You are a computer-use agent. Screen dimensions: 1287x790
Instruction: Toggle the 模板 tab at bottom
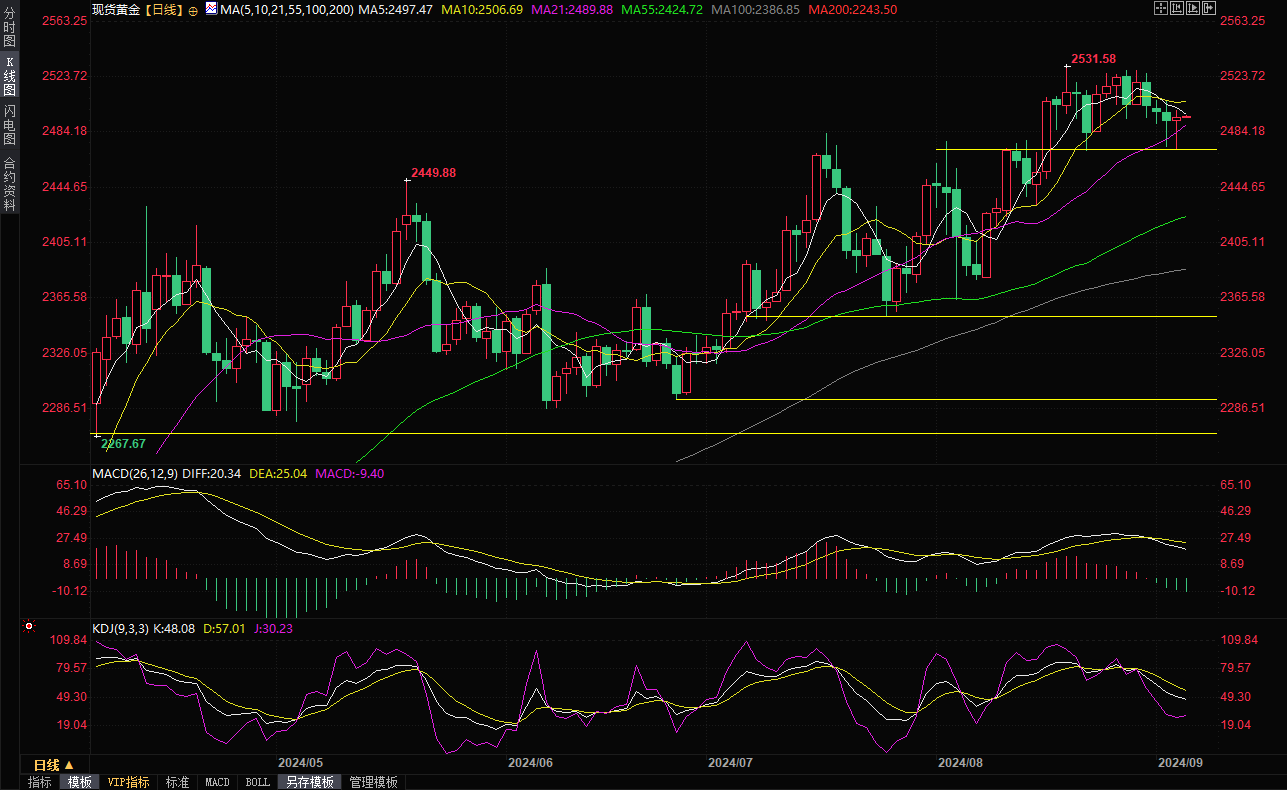(x=79, y=782)
